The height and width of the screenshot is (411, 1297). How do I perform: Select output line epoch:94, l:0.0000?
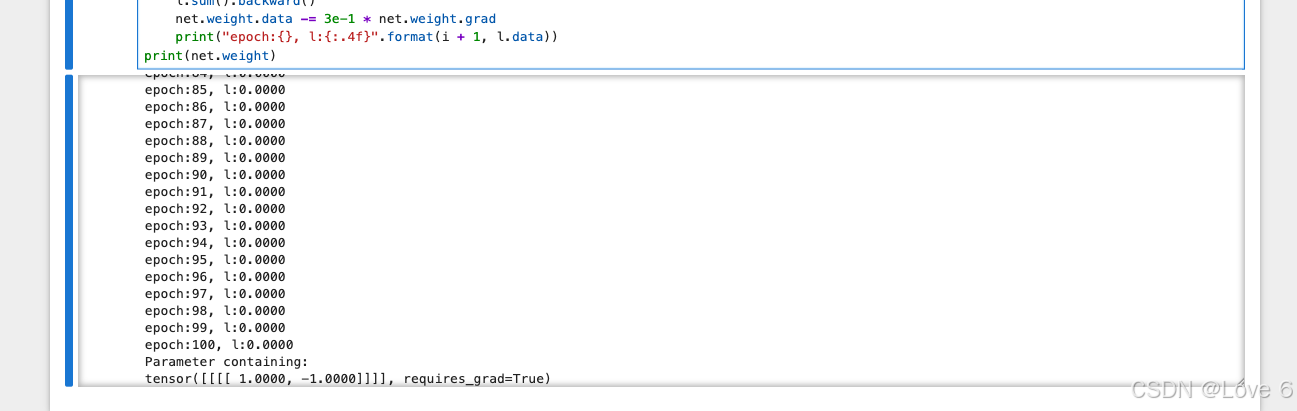215,243
